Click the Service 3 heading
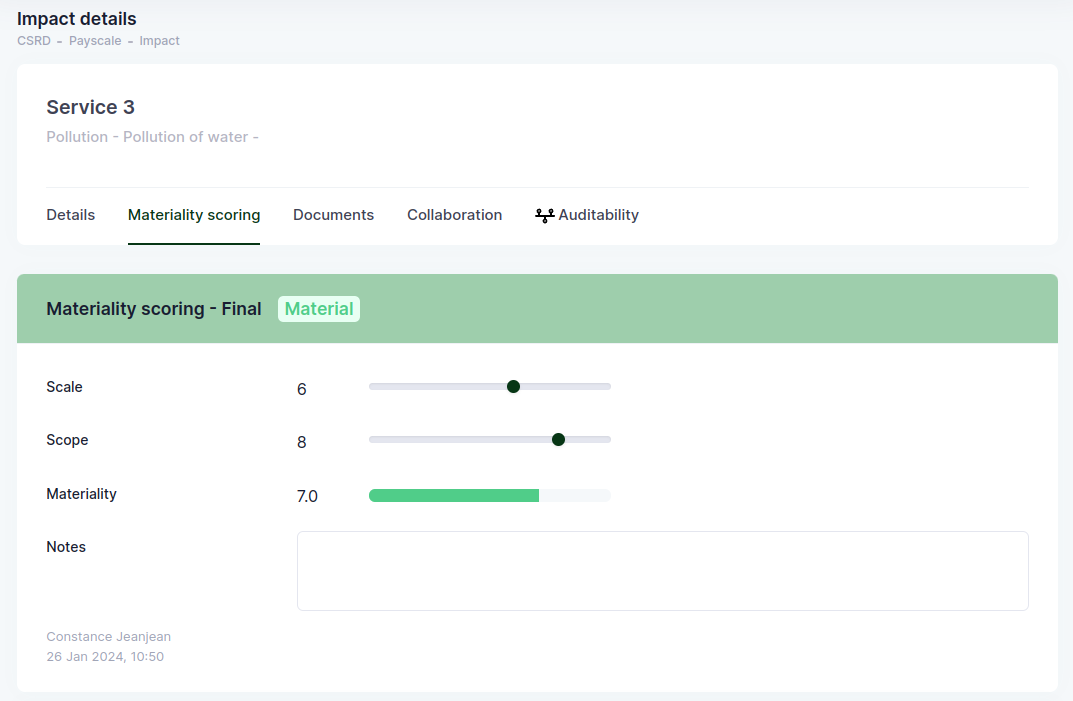The image size is (1073, 701). 91,107
